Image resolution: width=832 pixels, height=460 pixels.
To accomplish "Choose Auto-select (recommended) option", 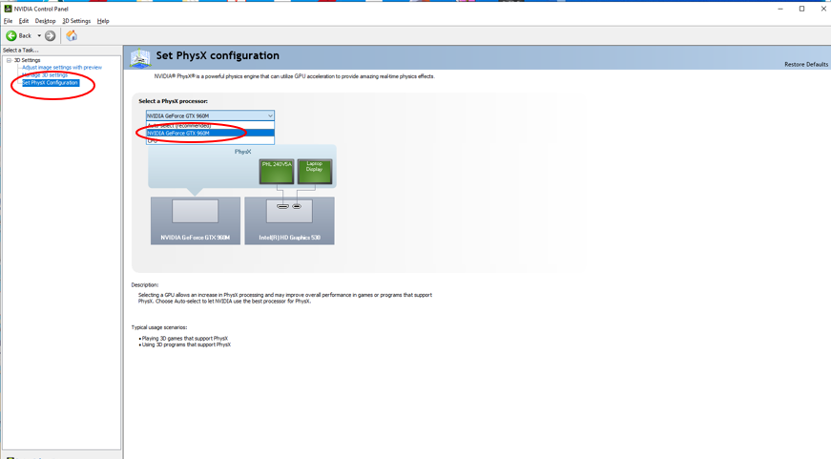I will coord(210,126).
